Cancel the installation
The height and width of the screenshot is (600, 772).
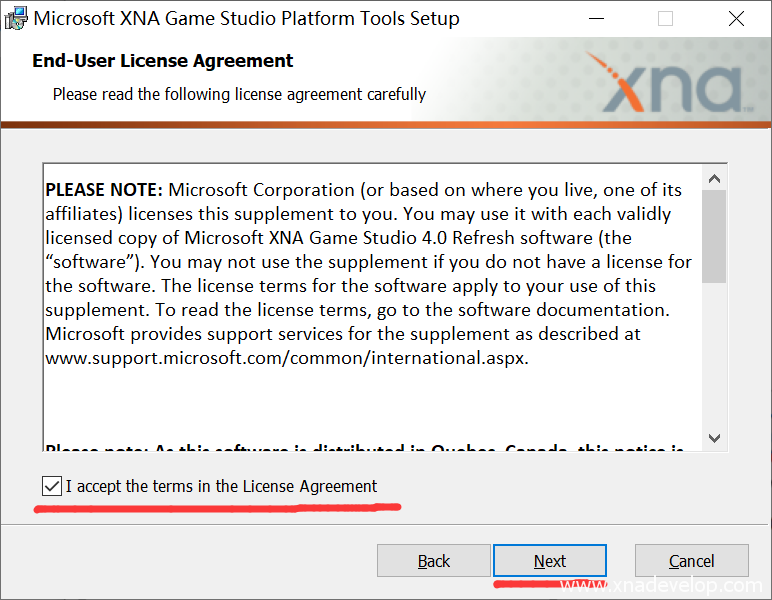point(691,561)
